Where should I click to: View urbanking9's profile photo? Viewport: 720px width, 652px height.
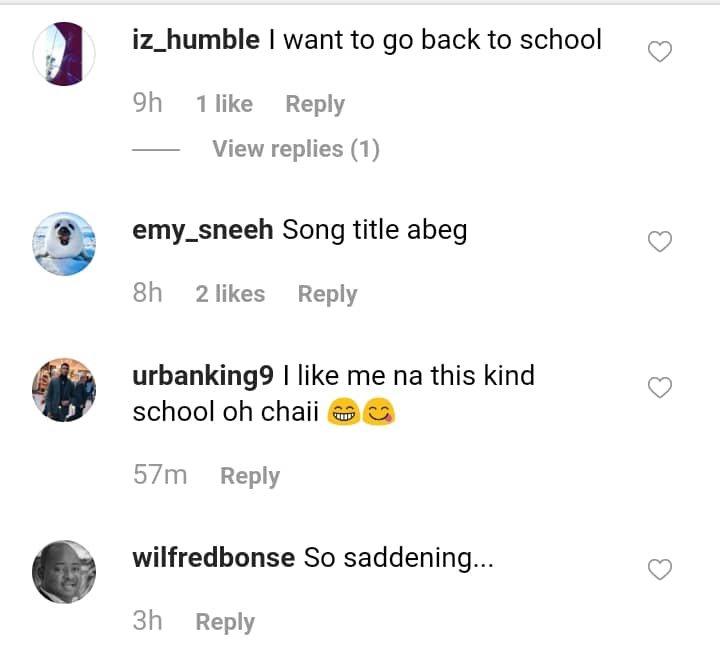64,390
